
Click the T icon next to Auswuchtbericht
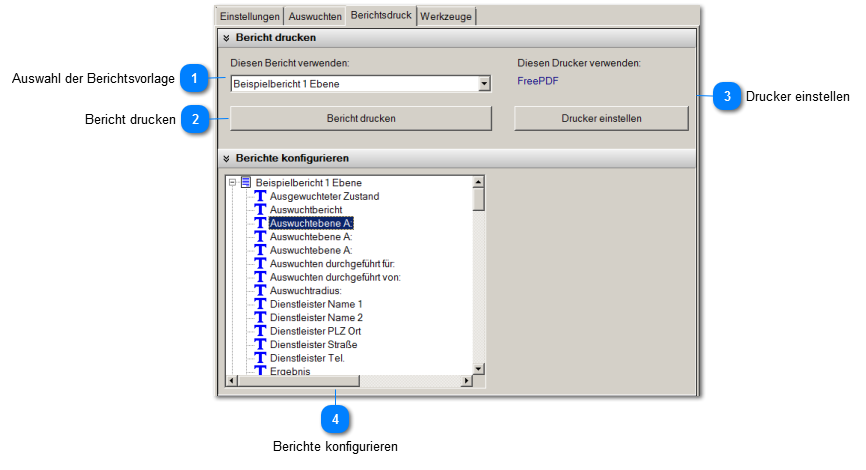coord(261,210)
